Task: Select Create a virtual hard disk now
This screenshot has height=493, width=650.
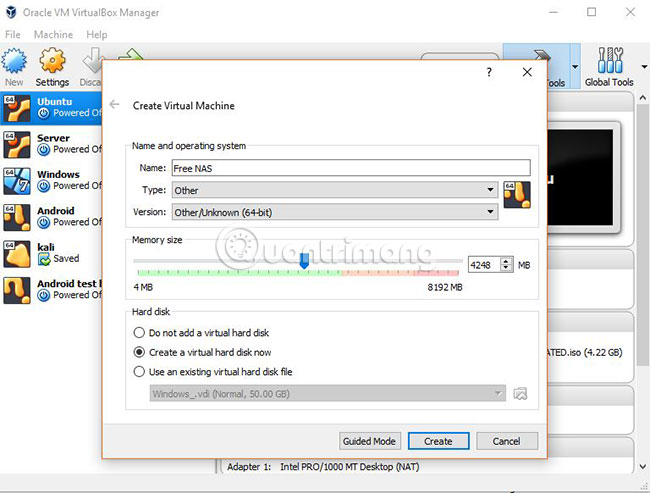Action: tap(139, 352)
